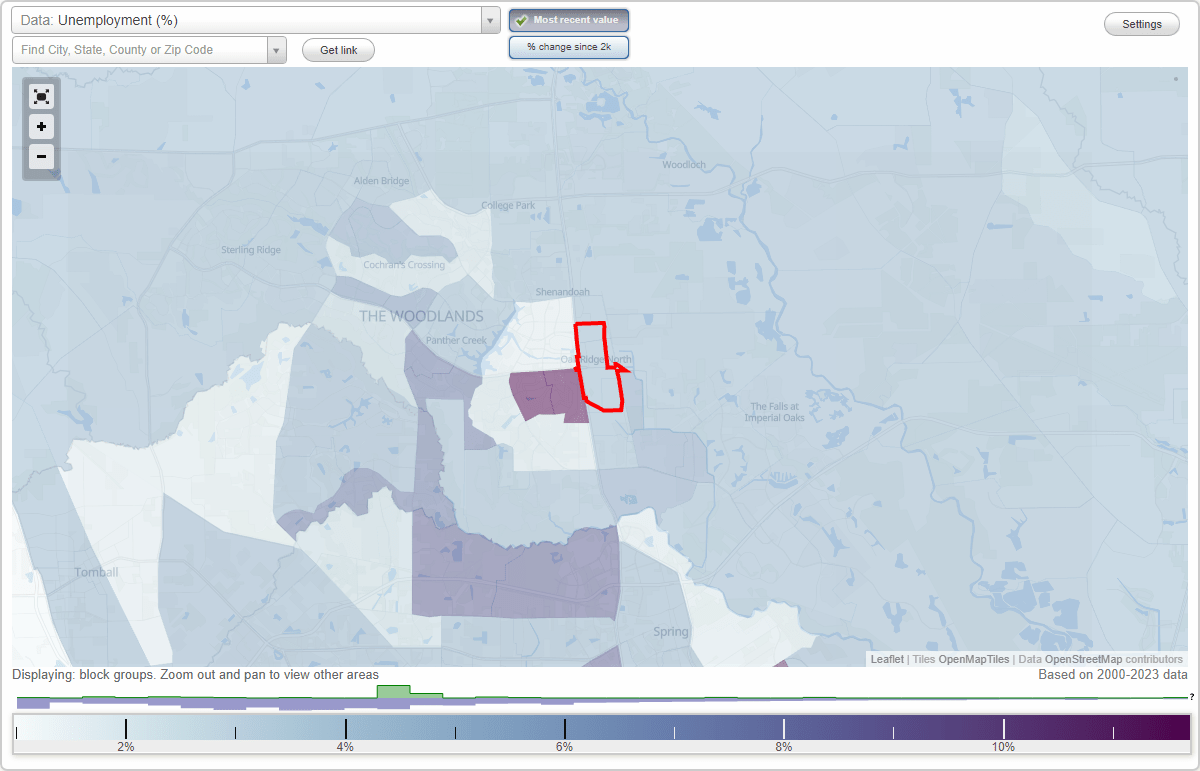Click the Sterling Ridge map label
This screenshot has width=1200, height=771.
point(251,249)
